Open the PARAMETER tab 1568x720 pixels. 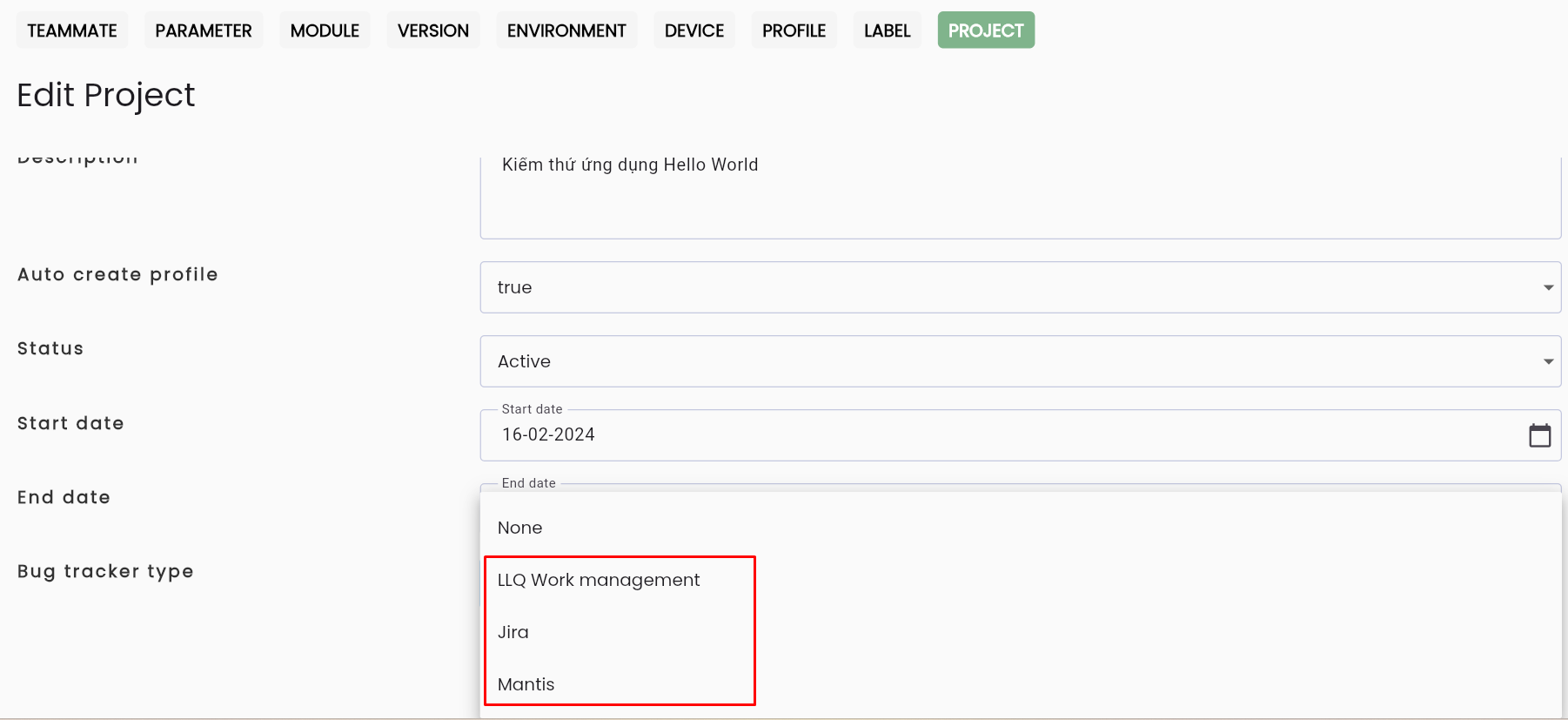coord(204,30)
